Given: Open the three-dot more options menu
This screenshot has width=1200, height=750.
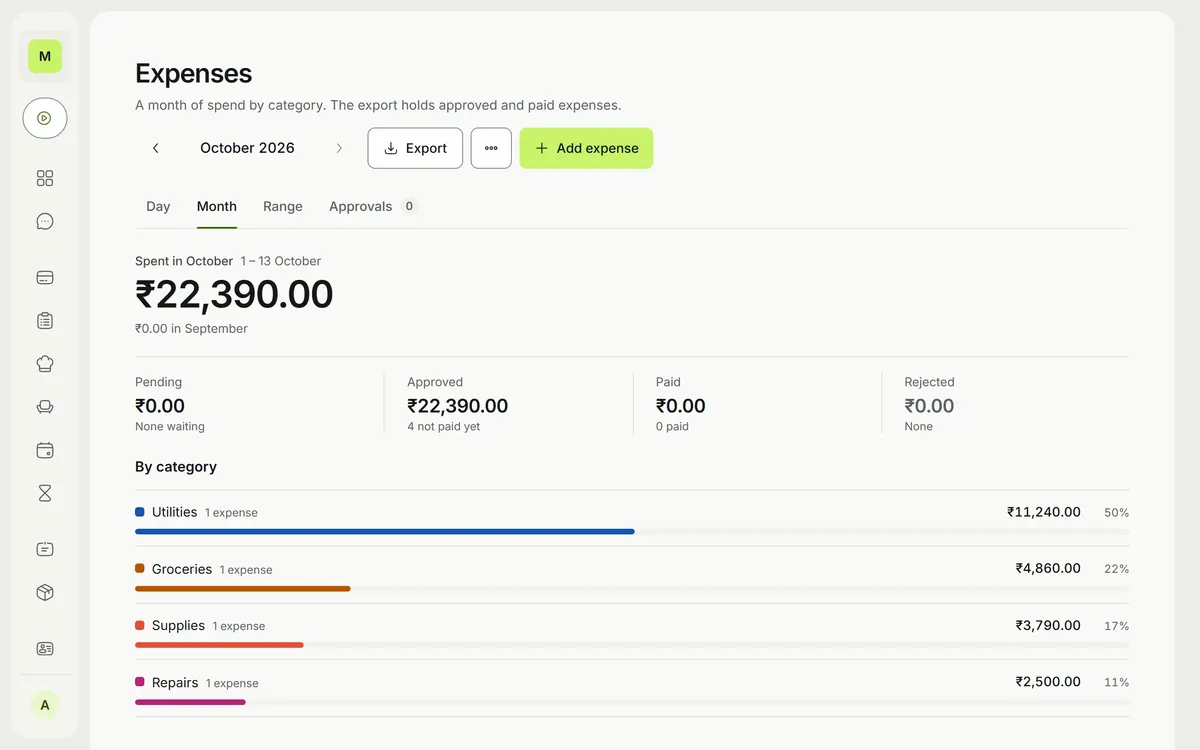Looking at the screenshot, I should click(491, 148).
